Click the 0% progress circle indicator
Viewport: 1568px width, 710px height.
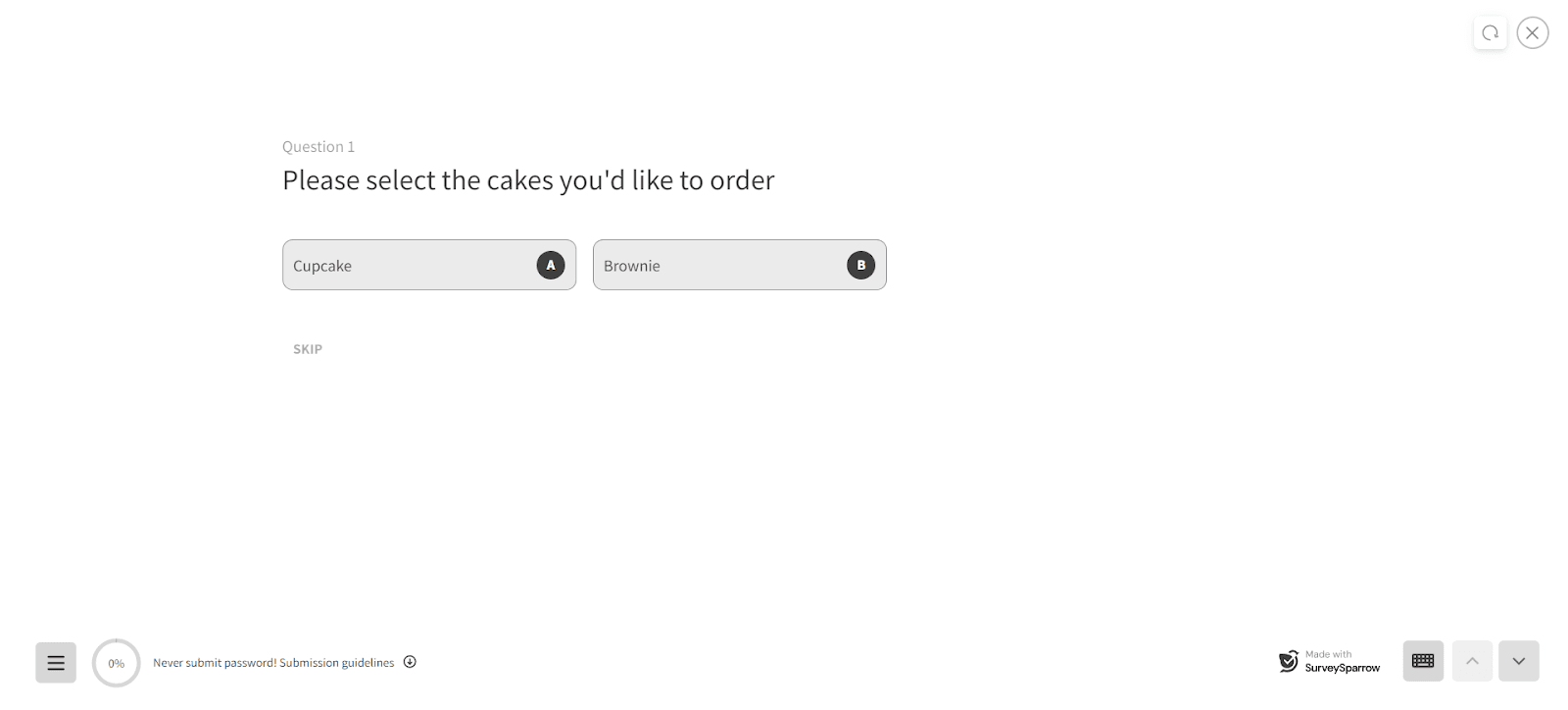[x=117, y=663]
